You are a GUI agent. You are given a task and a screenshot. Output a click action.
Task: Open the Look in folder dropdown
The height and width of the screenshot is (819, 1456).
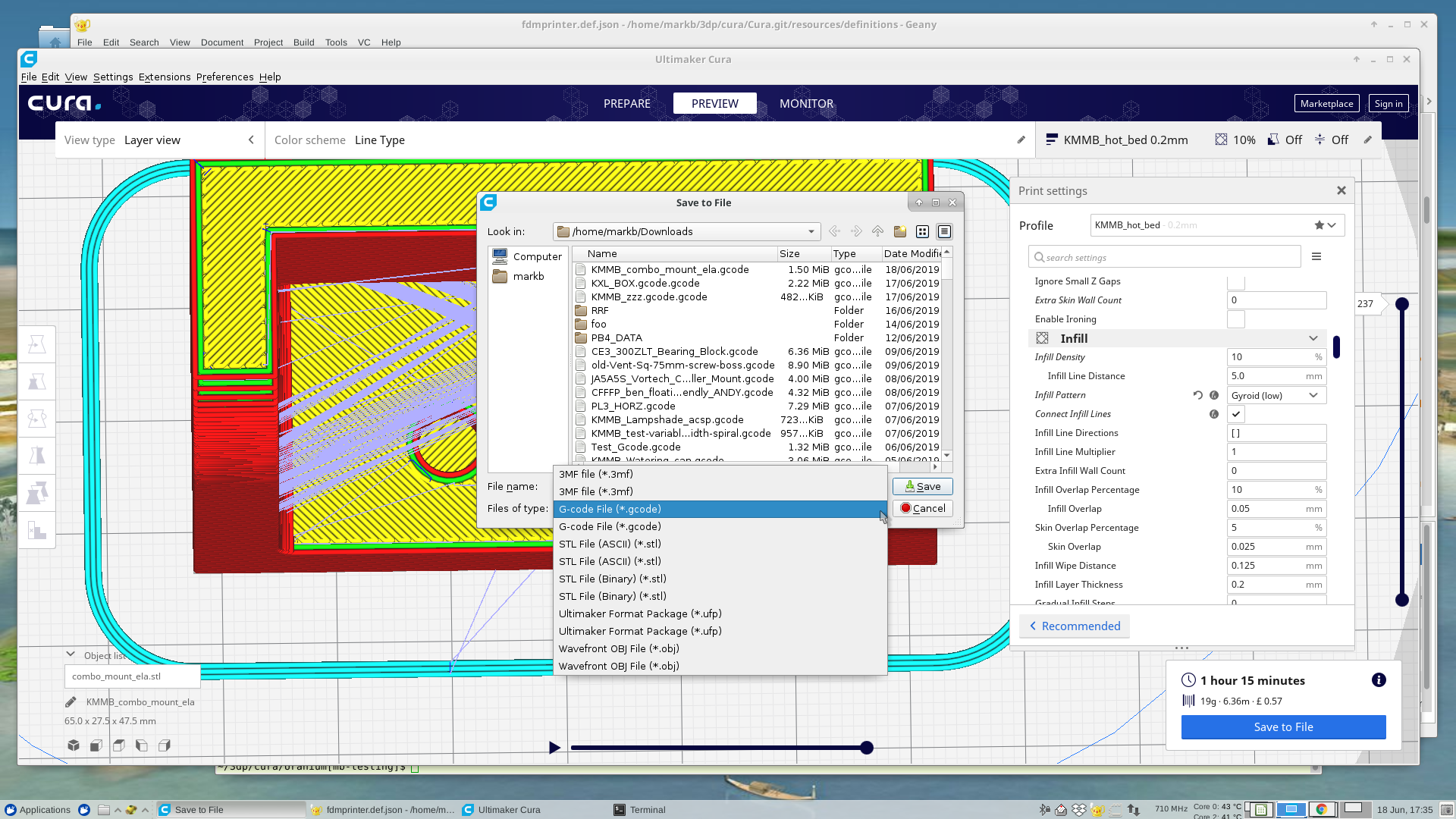click(811, 231)
